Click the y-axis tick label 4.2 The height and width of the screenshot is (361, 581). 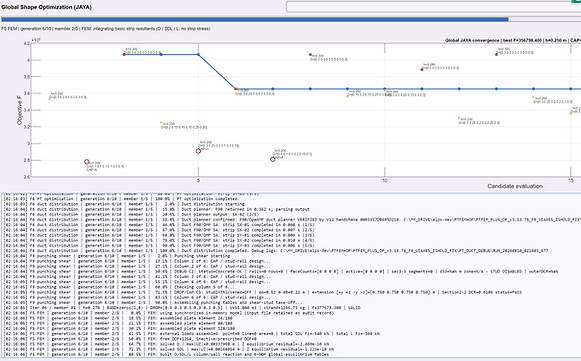coord(26,43)
